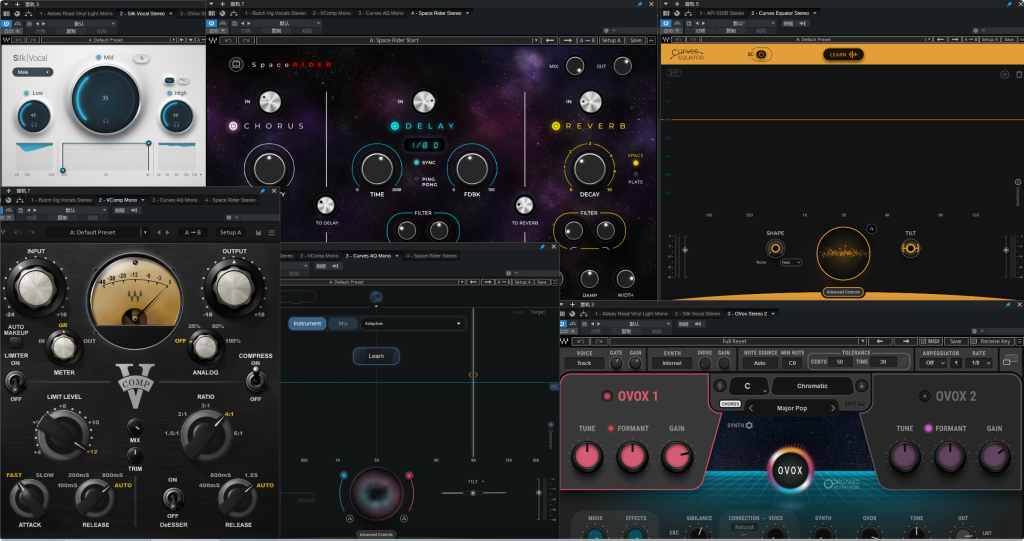The height and width of the screenshot is (541, 1024).
Task: Switch to the Instrument tab in Curves AQ
Action: pyautogui.click(x=307, y=323)
